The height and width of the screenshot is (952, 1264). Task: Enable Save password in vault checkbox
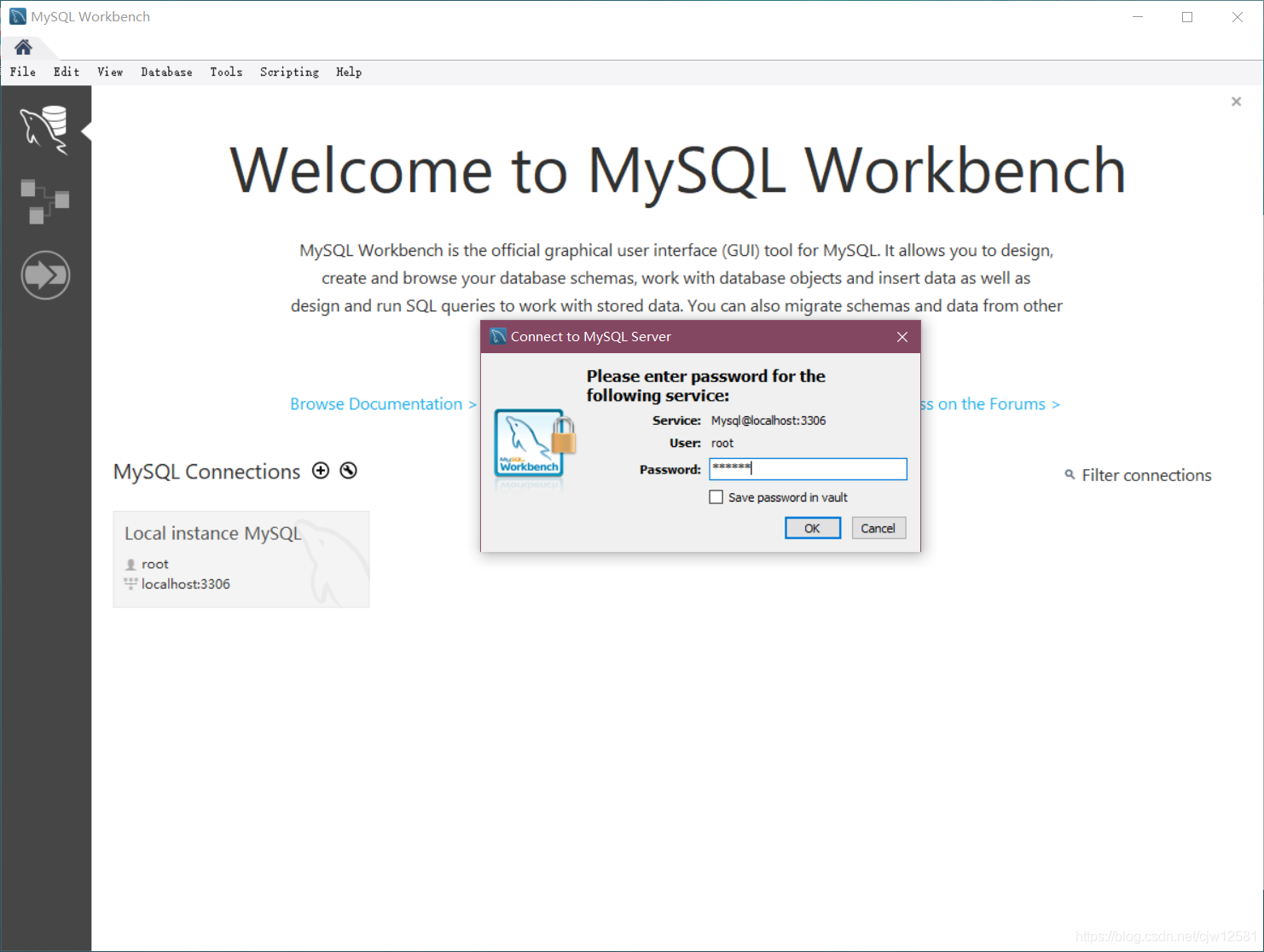716,497
